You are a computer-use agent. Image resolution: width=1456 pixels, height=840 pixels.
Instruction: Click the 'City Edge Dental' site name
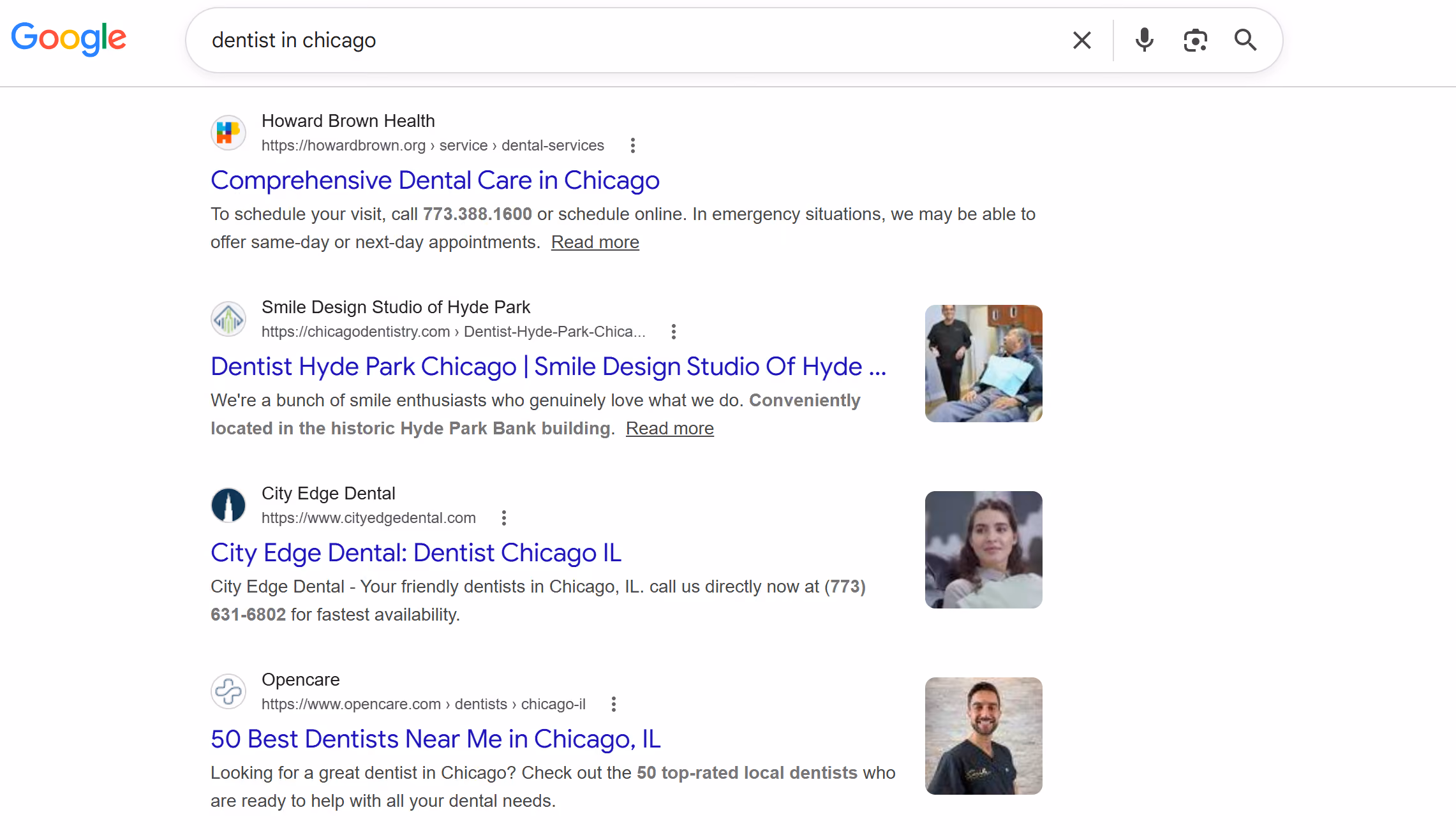[x=329, y=494]
